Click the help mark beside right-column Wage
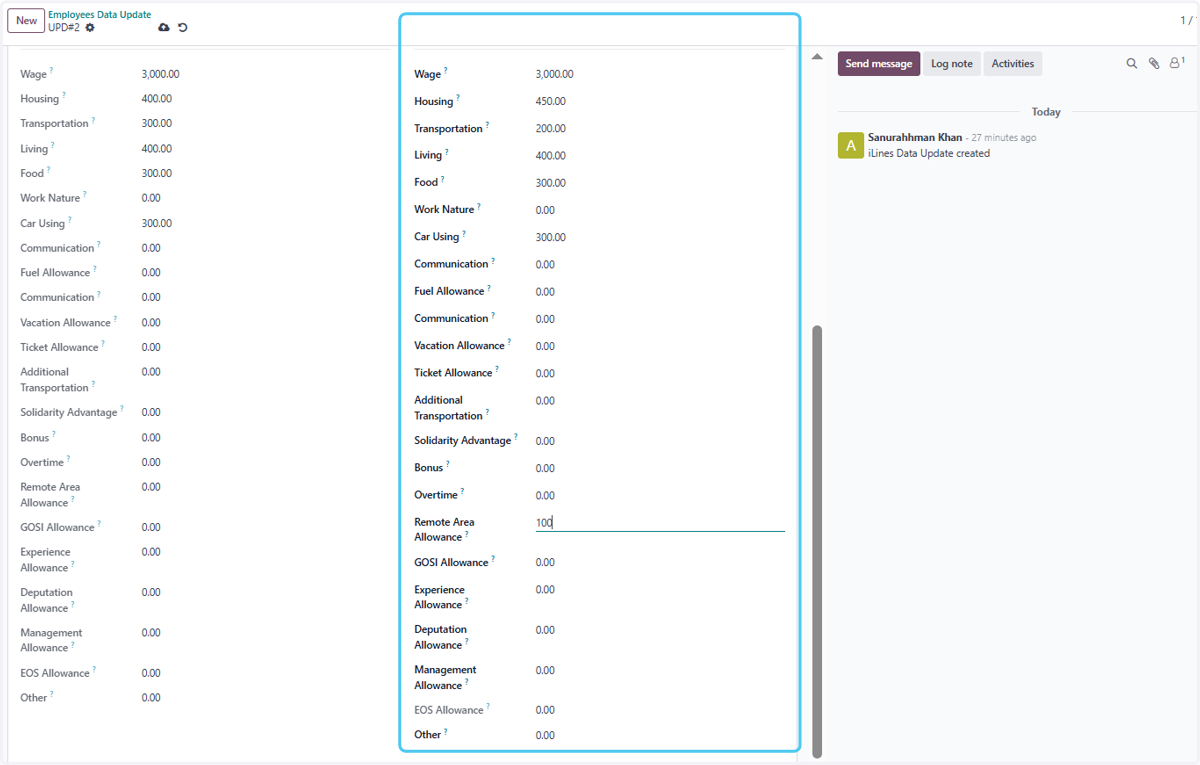Screen dimensions: 1200x765 click(446, 70)
